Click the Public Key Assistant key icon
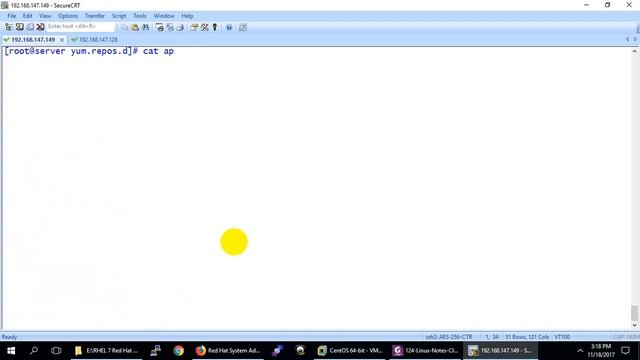 point(215,27)
